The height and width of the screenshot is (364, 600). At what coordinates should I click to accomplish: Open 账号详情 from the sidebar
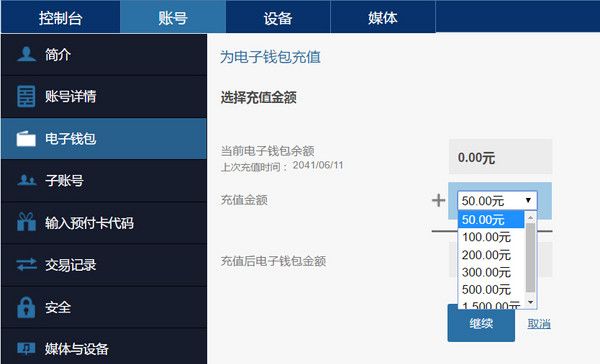point(104,96)
